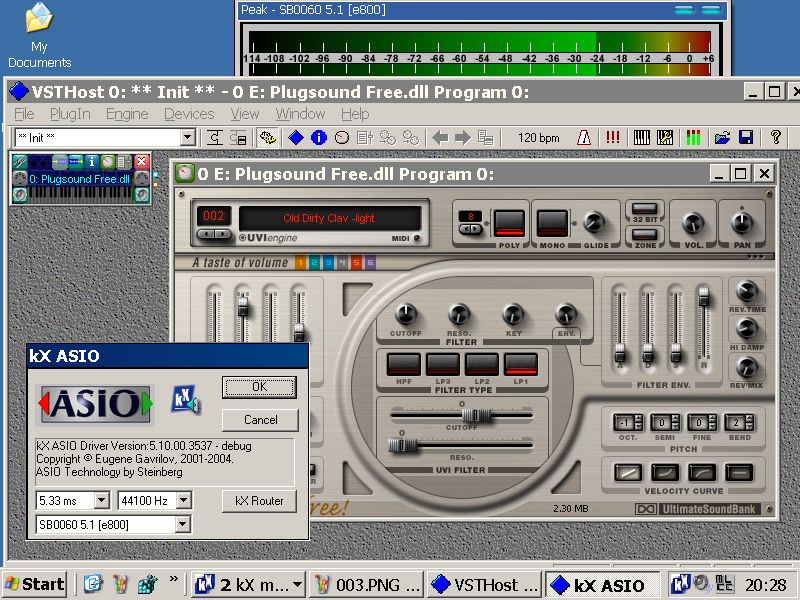
Task: Open the My Documents desktop folder
Action: coord(39,36)
